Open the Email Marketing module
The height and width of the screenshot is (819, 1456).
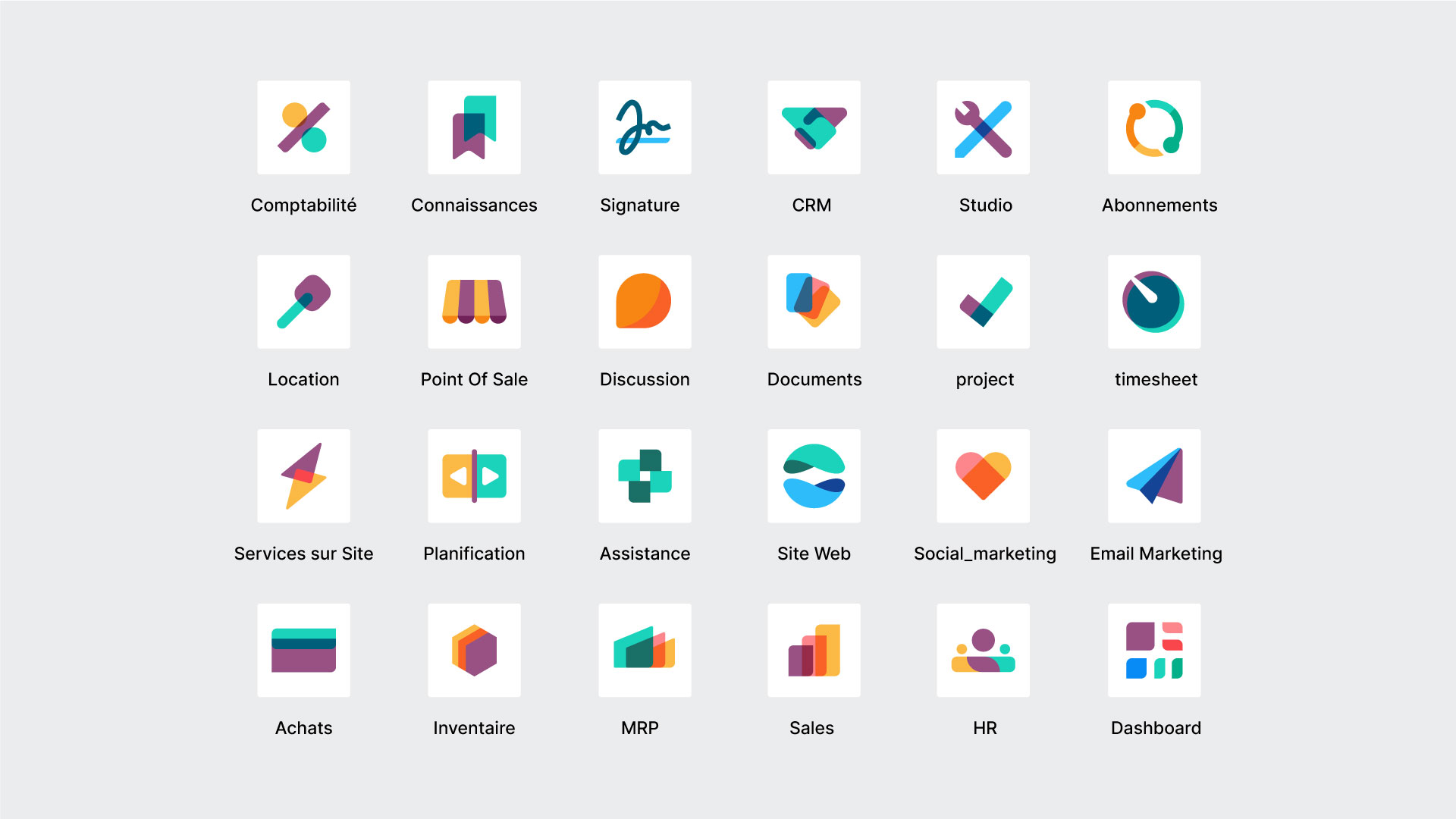click(x=1154, y=491)
